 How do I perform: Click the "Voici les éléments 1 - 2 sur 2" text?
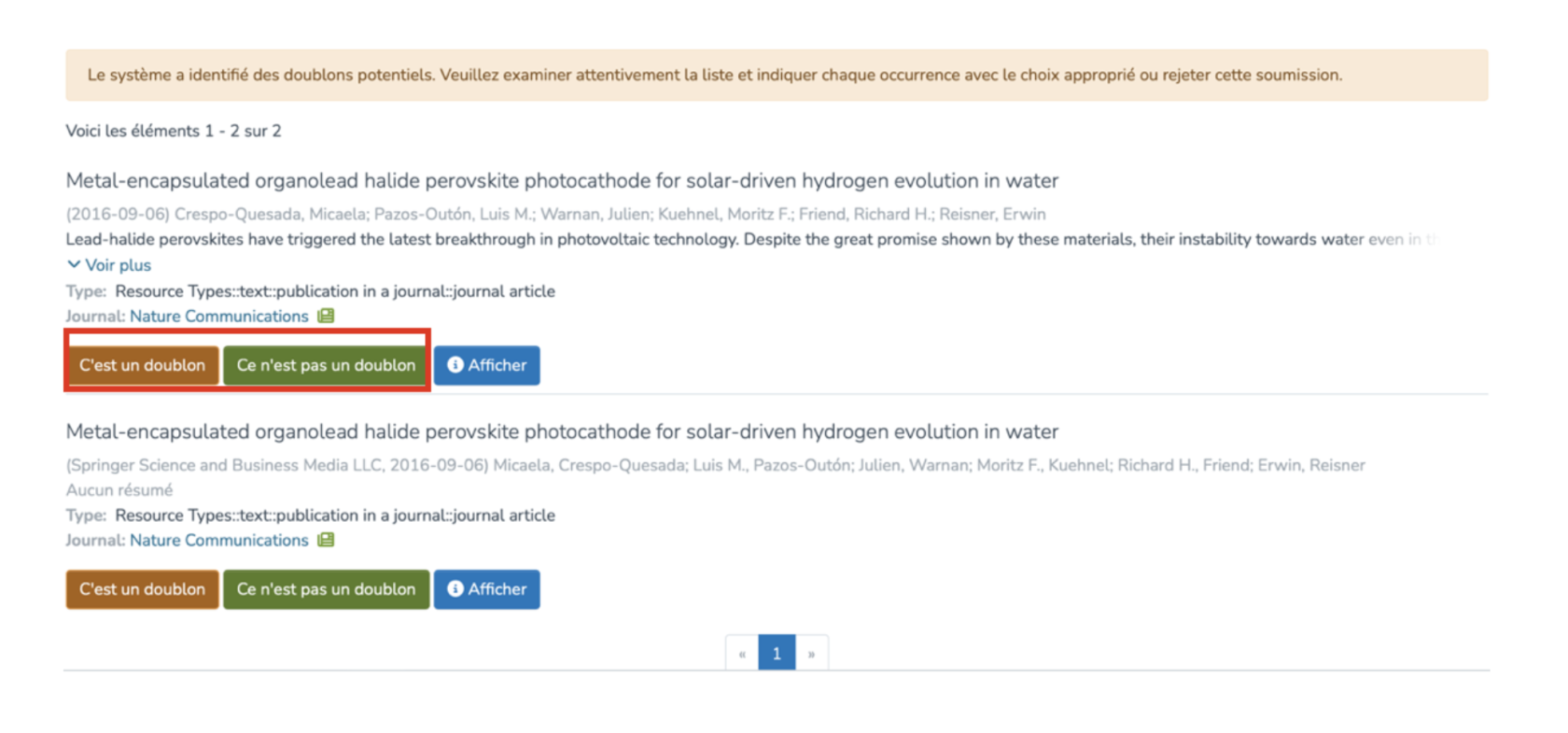point(173,131)
